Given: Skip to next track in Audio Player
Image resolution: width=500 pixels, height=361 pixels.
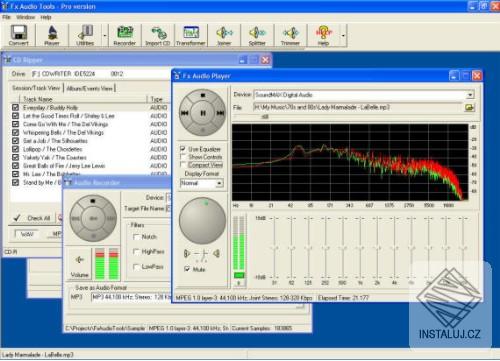Looking at the screenshot, I should [x=220, y=113].
